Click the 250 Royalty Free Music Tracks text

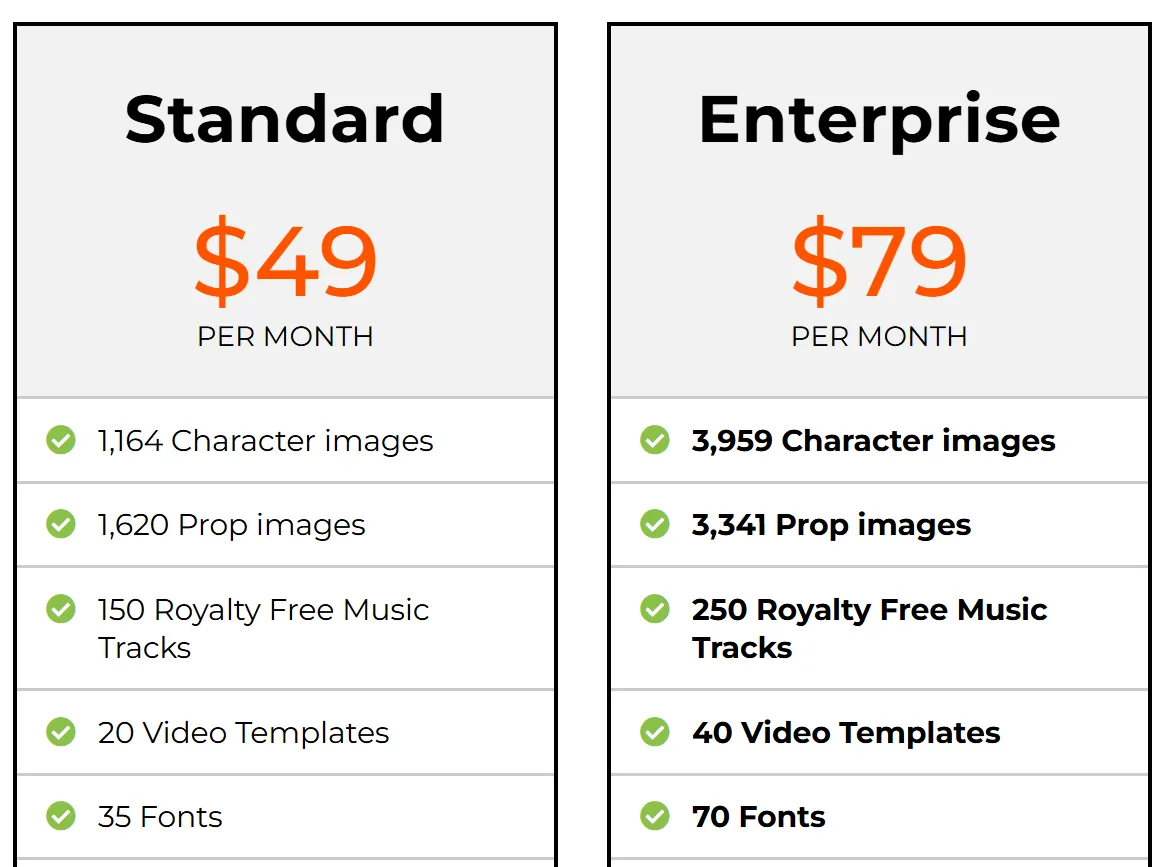click(x=869, y=628)
